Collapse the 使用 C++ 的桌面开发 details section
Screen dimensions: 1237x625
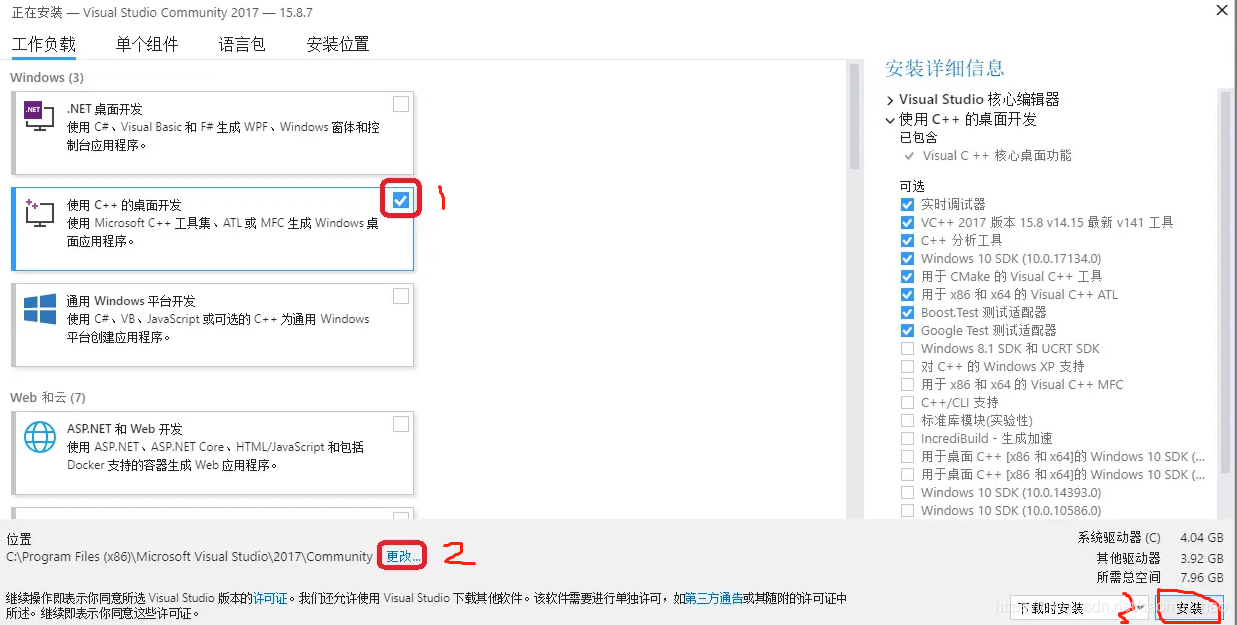pyautogui.click(x=890, y=119)
